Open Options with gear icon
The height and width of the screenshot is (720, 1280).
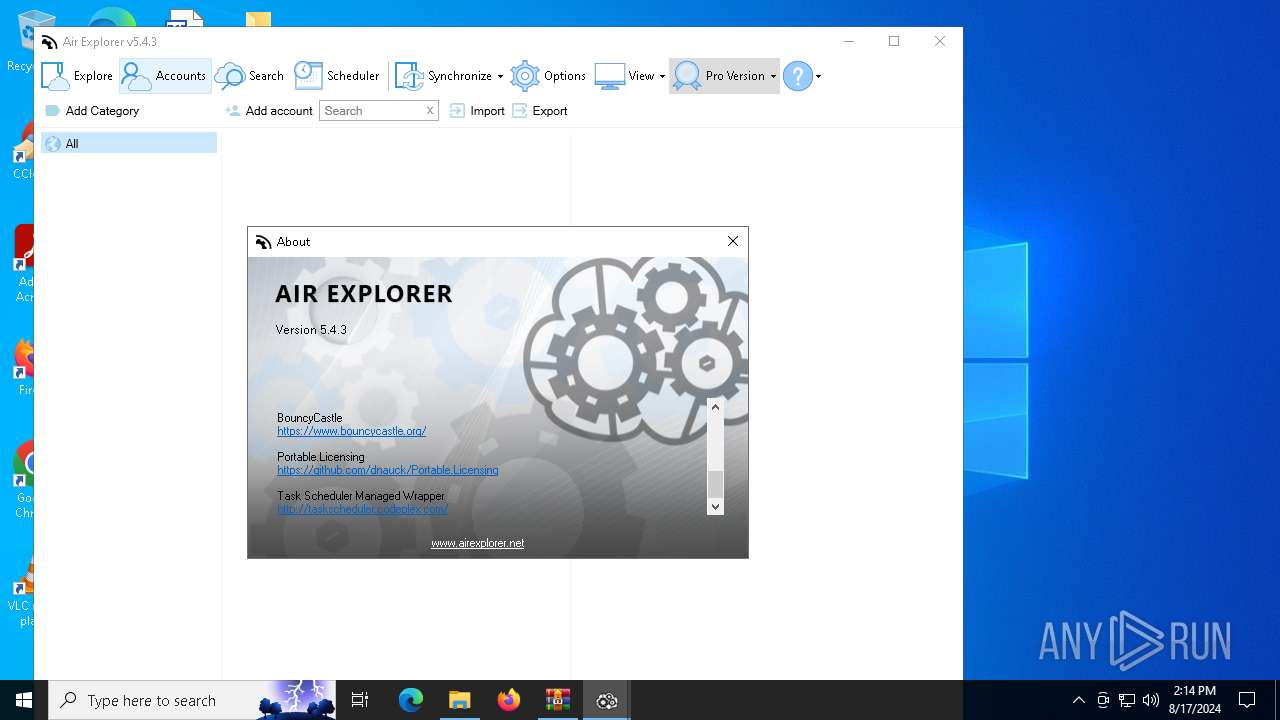coord(548,76)
